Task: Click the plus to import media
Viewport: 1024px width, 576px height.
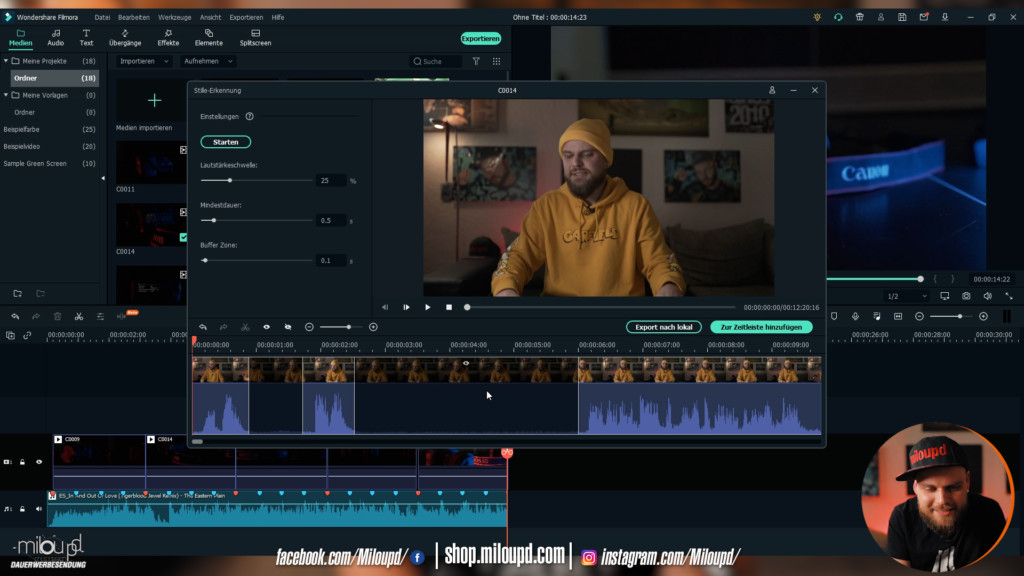Action: [x=154, y=100]
